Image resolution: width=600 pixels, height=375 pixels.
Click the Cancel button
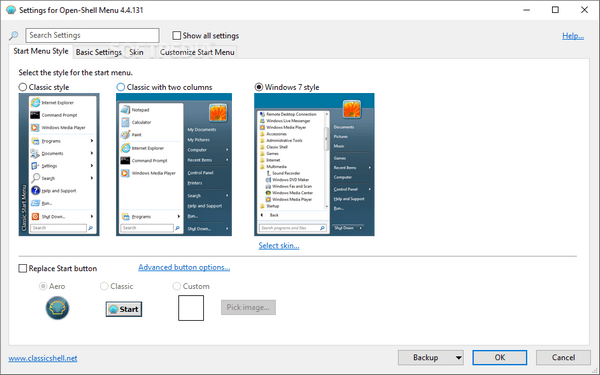pyautogui.click(x=563, y=357)
